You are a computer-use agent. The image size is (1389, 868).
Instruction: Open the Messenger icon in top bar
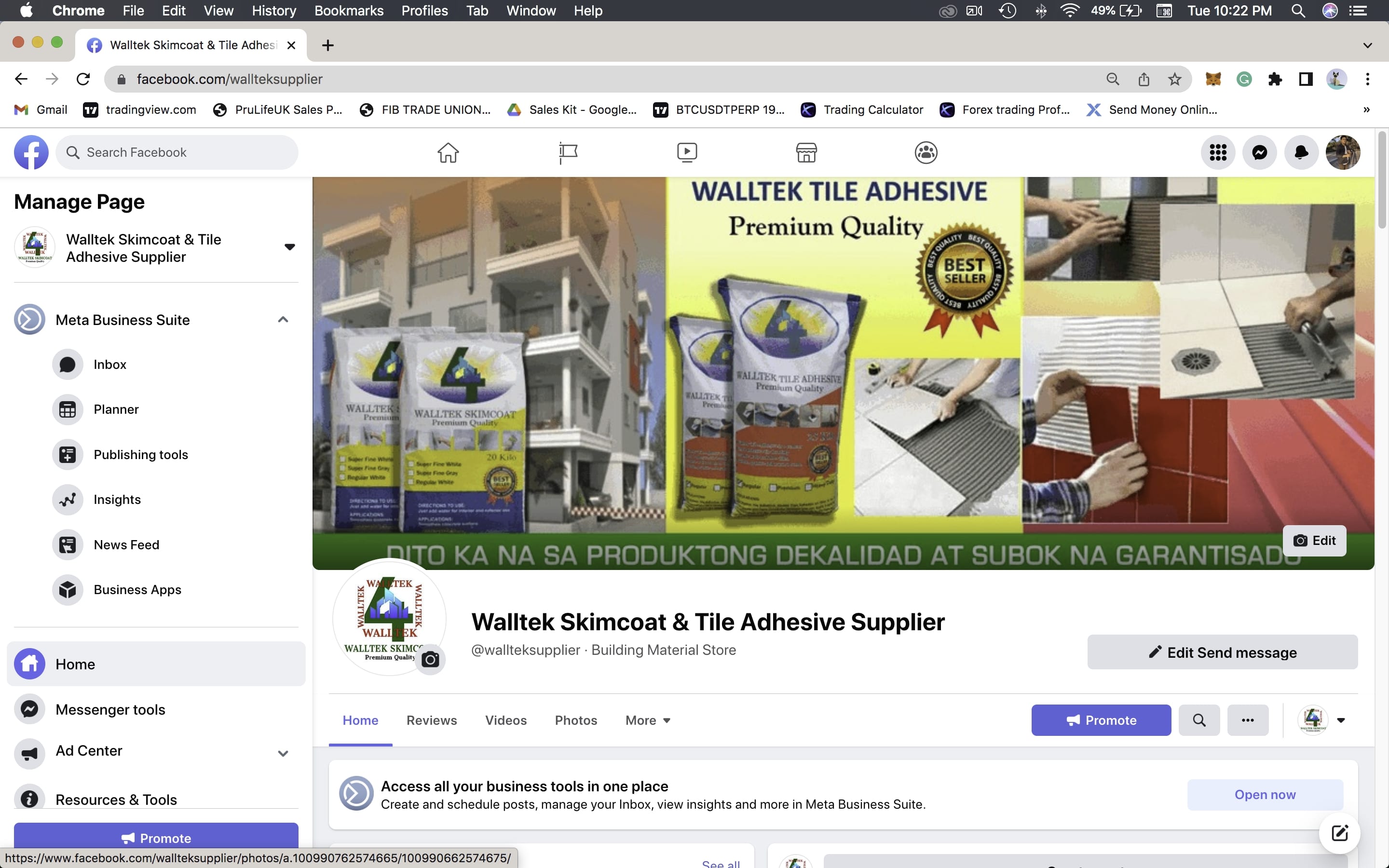point(1259,152)
